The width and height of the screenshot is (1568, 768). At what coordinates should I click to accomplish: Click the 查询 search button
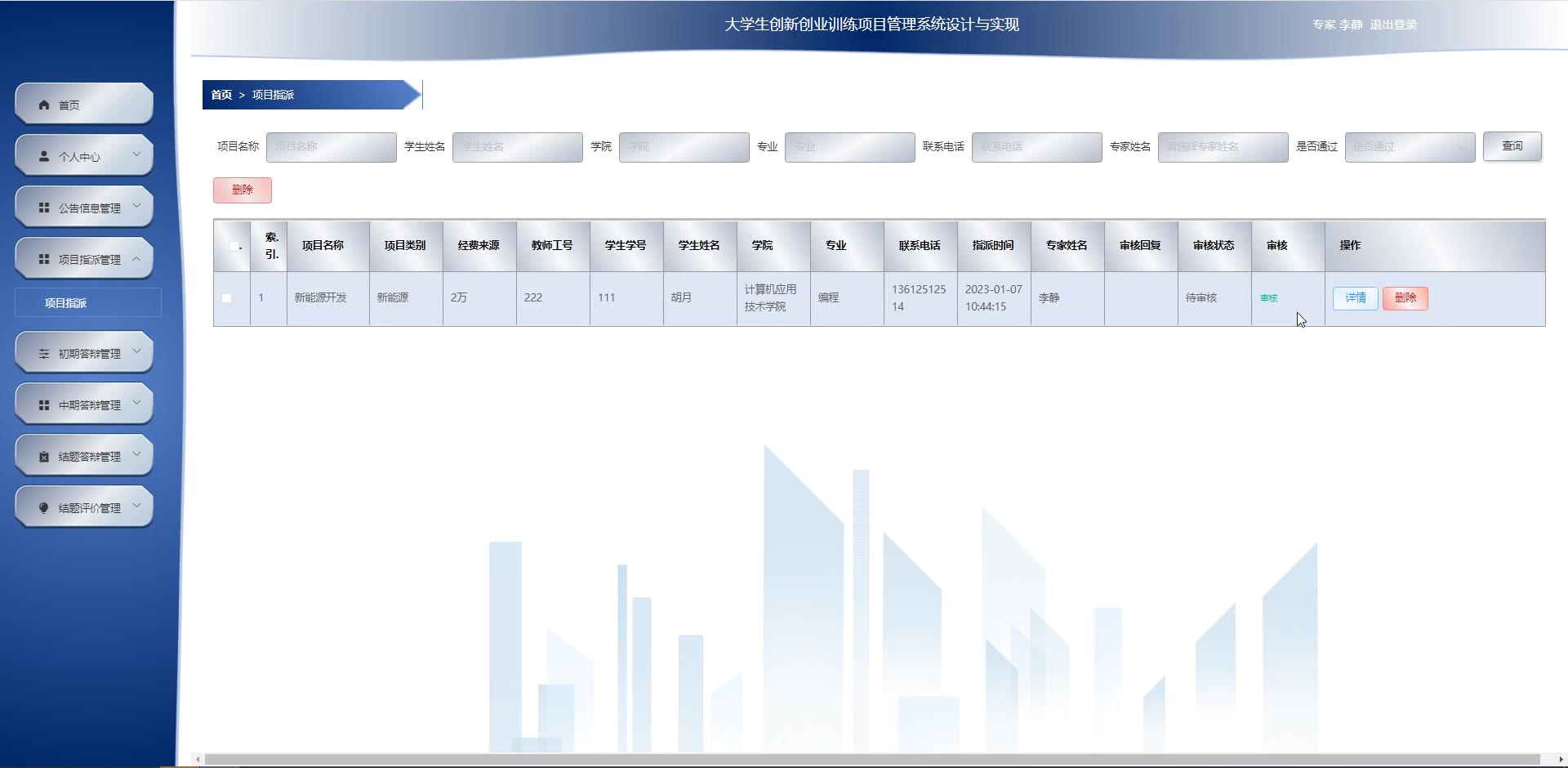click(x=1512, y=146)
